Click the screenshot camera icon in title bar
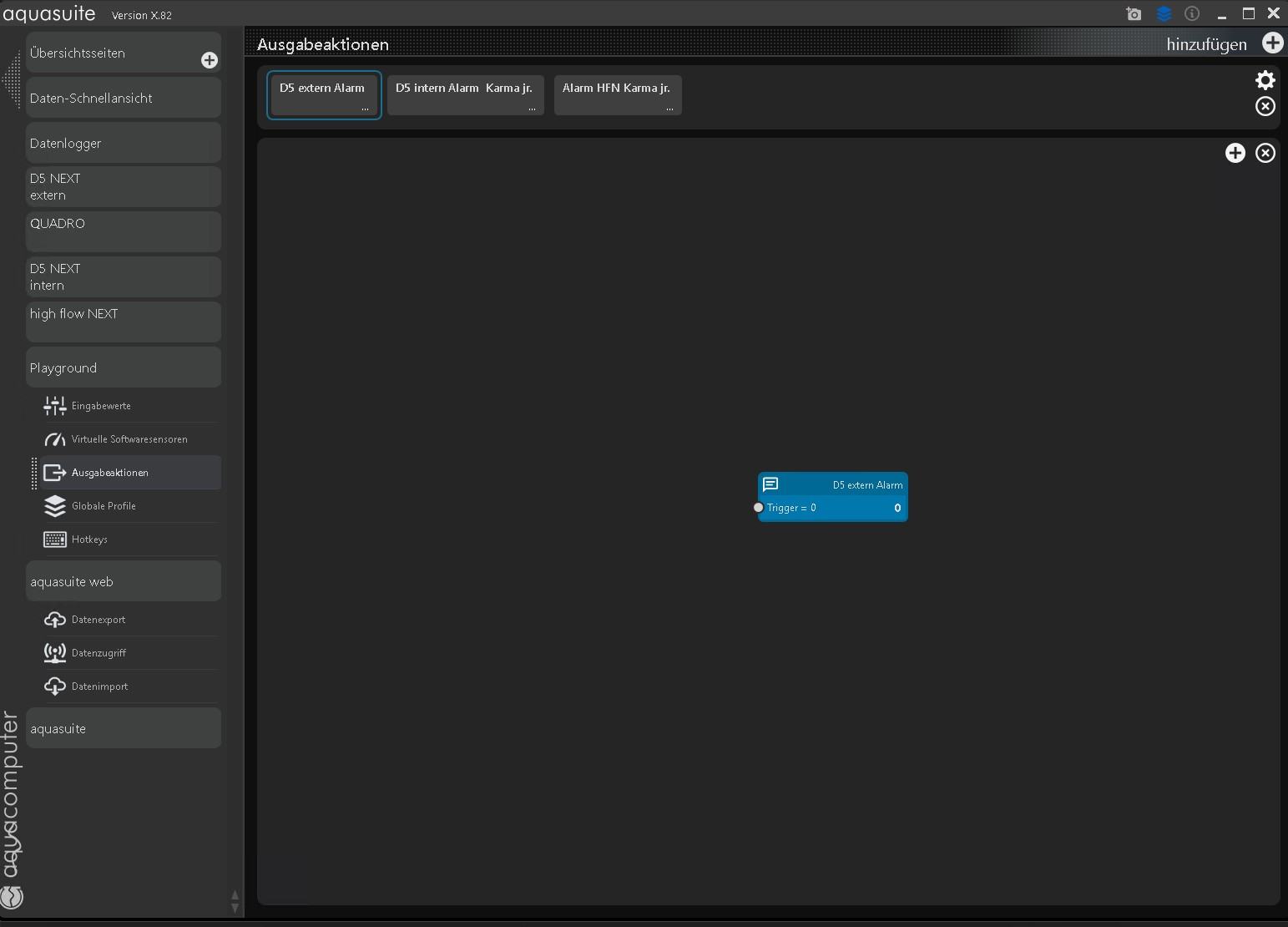 coord(1134,13)
